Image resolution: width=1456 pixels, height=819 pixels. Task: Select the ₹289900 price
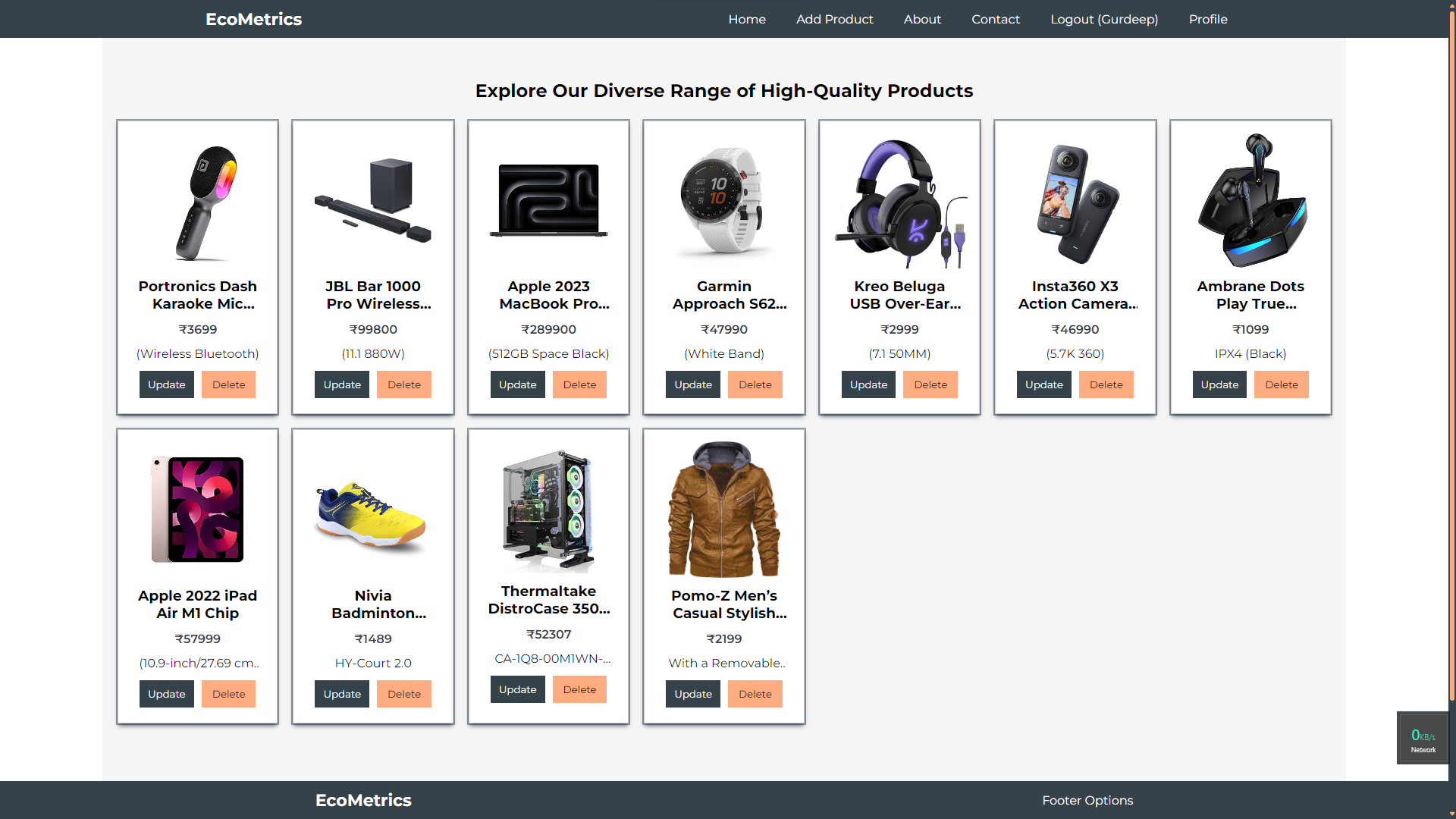pyautogui.click(x=548, y=329)
